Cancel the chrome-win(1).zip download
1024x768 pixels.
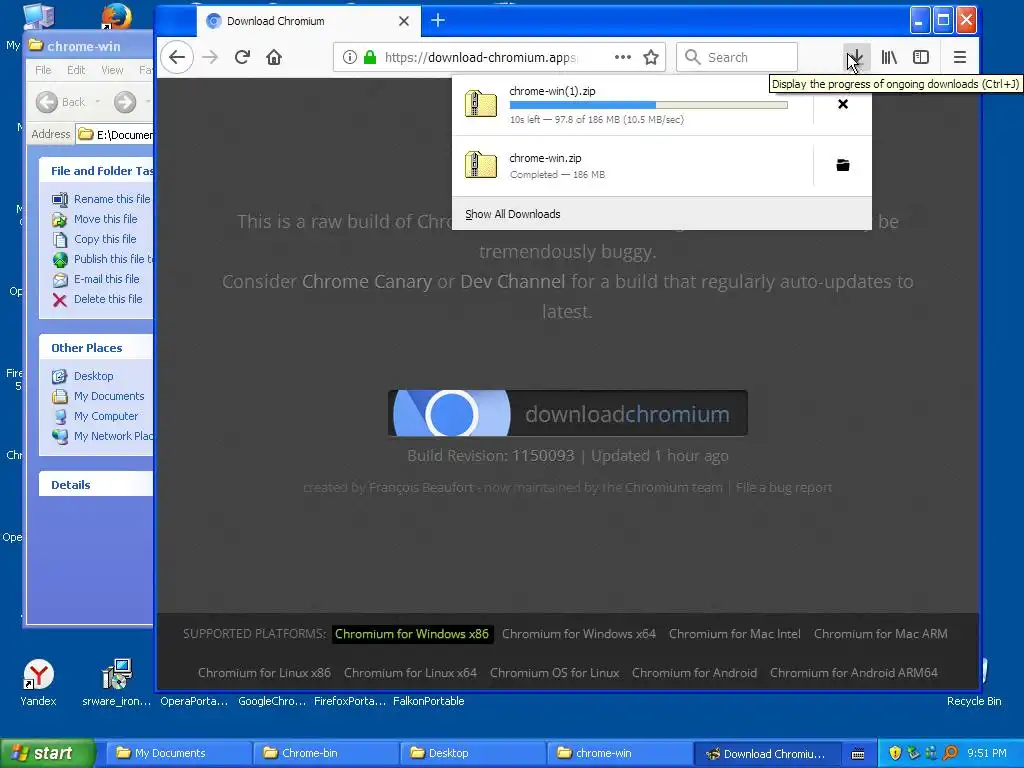tap(842, 104)
